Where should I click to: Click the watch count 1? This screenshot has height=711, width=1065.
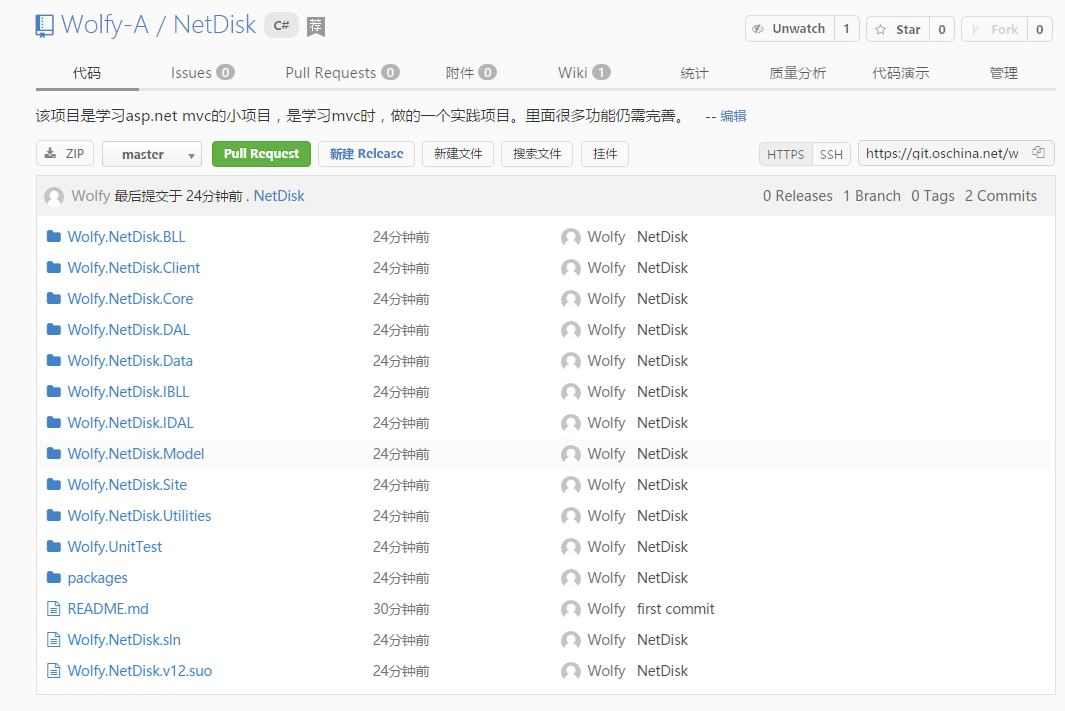846,29
